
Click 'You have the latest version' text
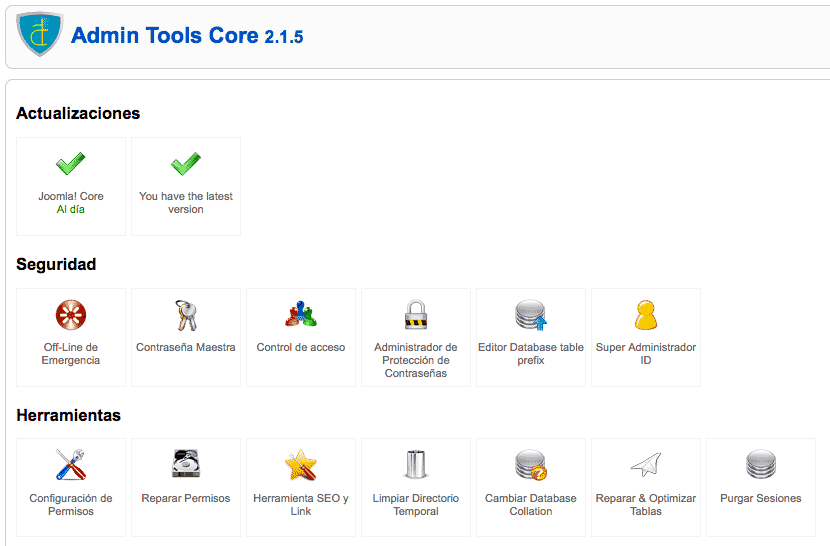[186, 203]
